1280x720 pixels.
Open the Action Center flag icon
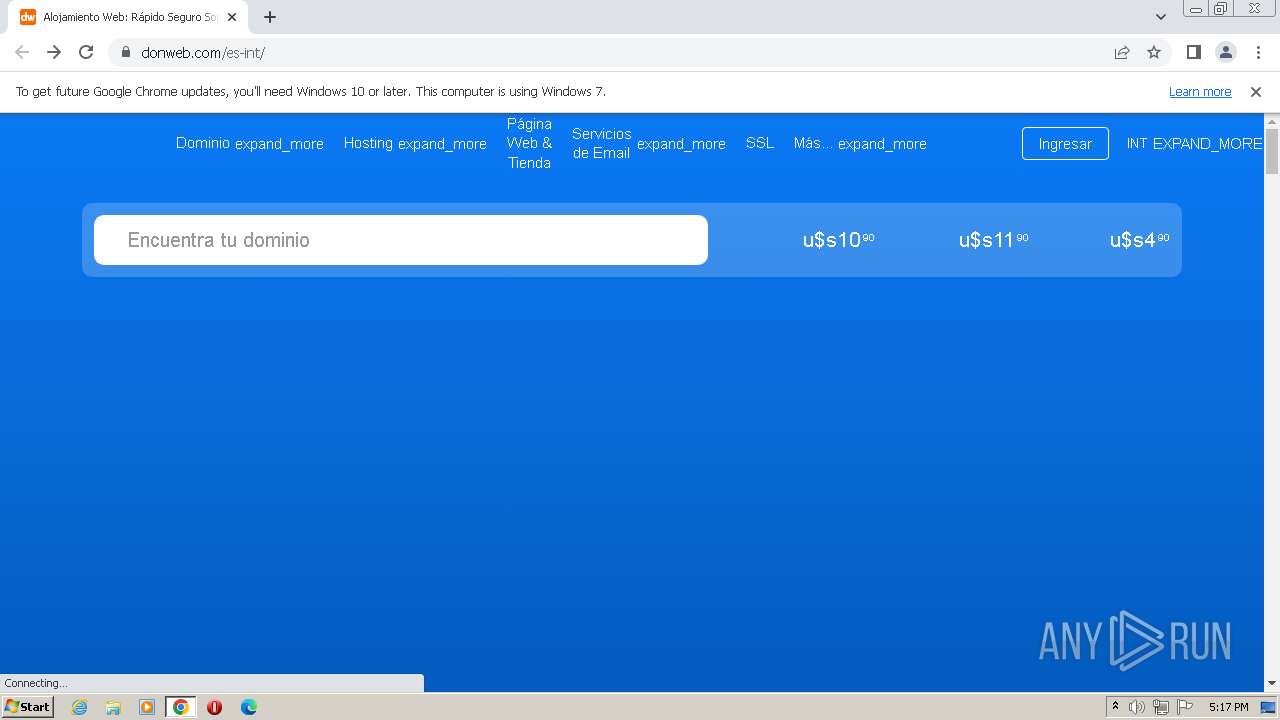[x=1185, y=707]
